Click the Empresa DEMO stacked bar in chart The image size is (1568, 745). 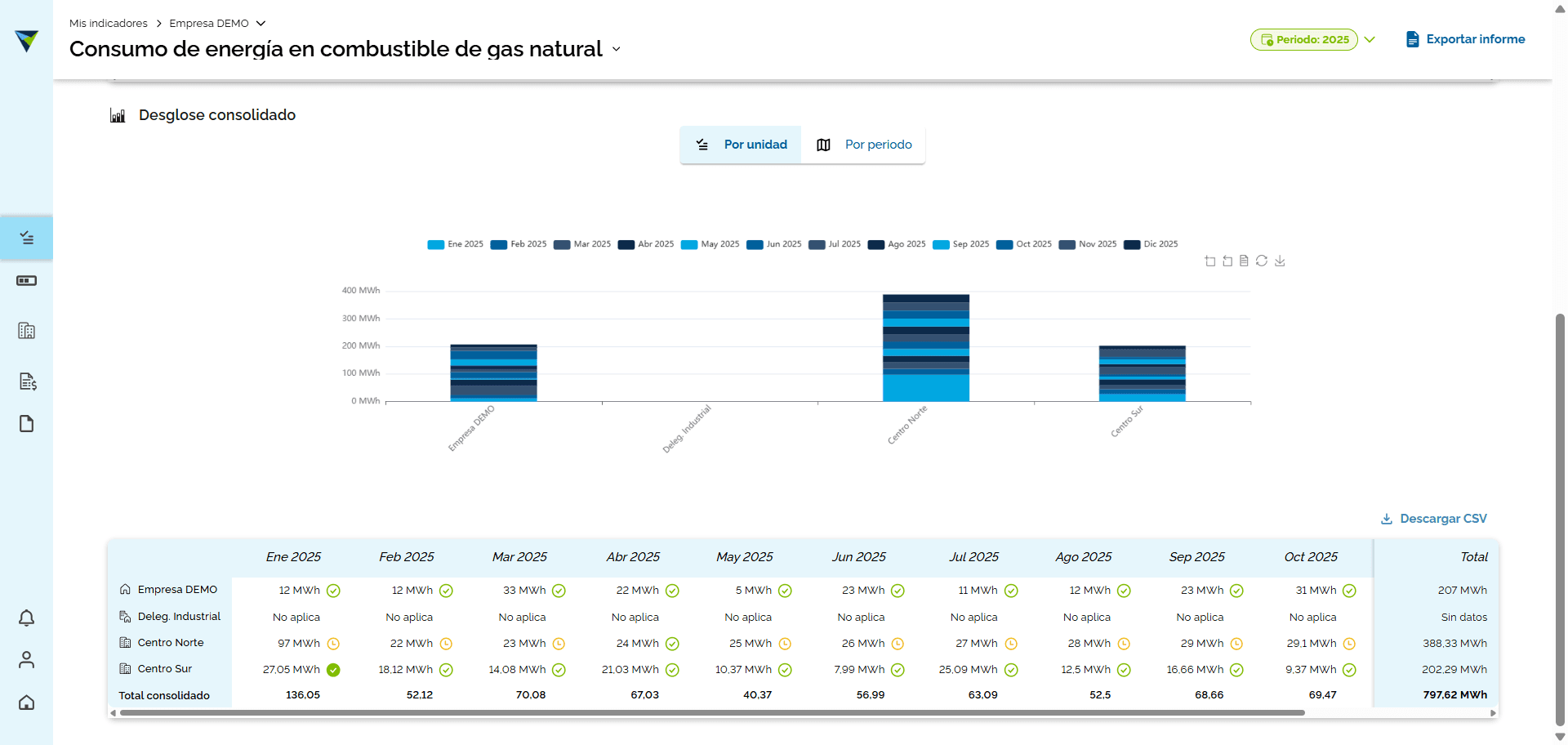[x=493, y=373]
